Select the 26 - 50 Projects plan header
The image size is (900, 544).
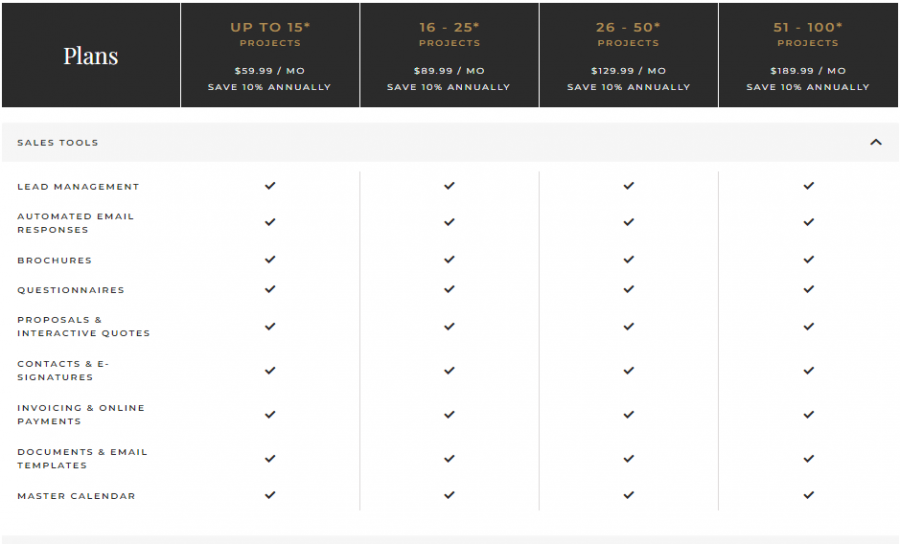pos(629,33)
